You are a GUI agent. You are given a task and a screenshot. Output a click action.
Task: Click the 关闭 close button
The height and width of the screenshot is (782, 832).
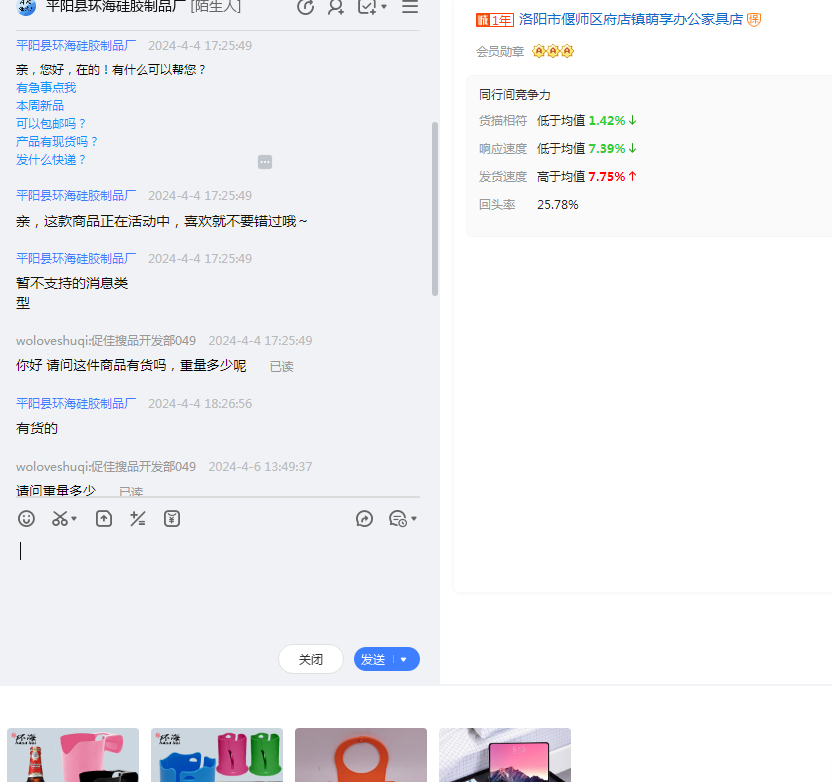tap(311, 660)
